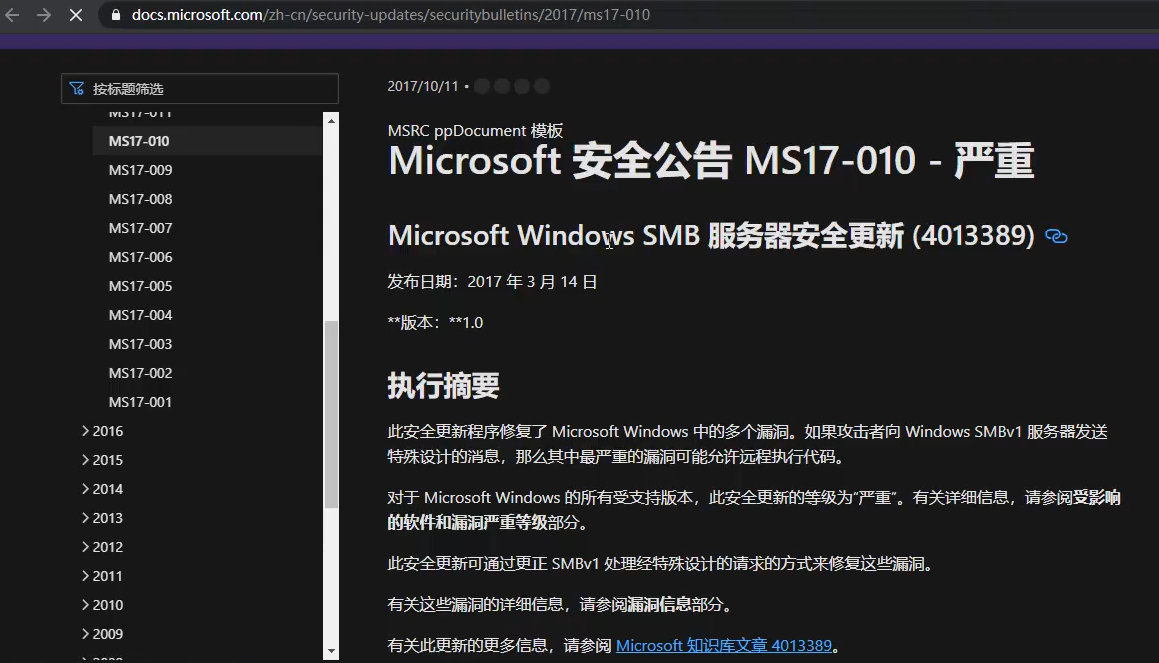This screenshot has height=663, width=1159.
Task: Focus the 按标题筛选 filter input
Action: (200, 89)
